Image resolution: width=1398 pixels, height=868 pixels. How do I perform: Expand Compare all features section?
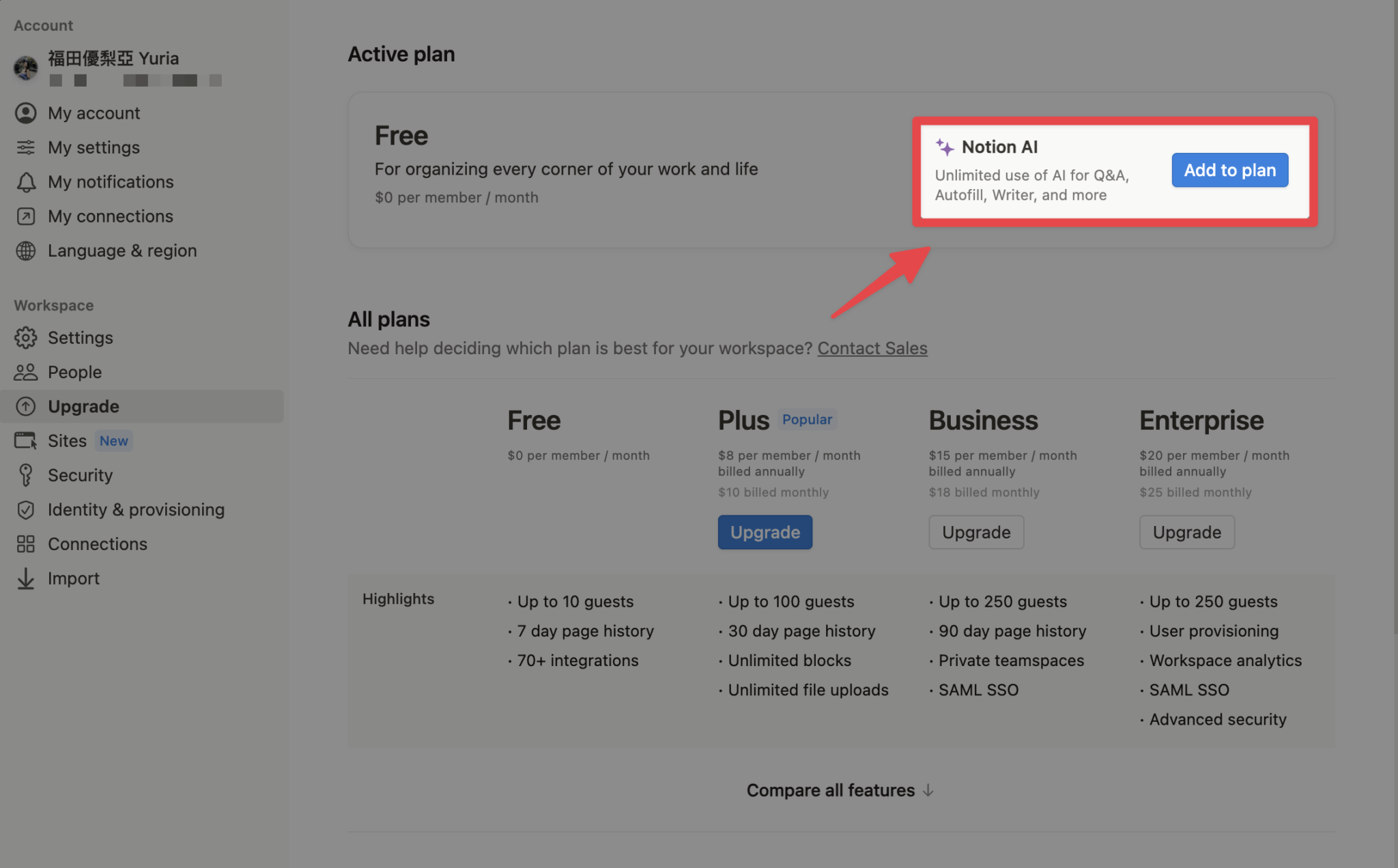(840, 790)
